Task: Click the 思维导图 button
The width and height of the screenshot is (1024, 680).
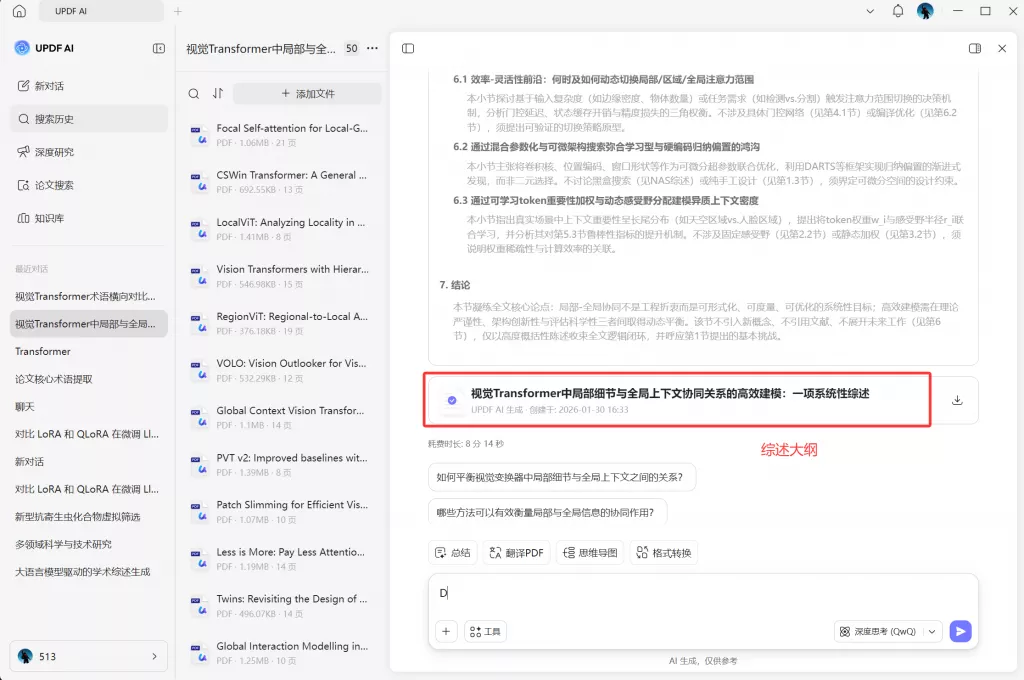Action: [589, 552]
